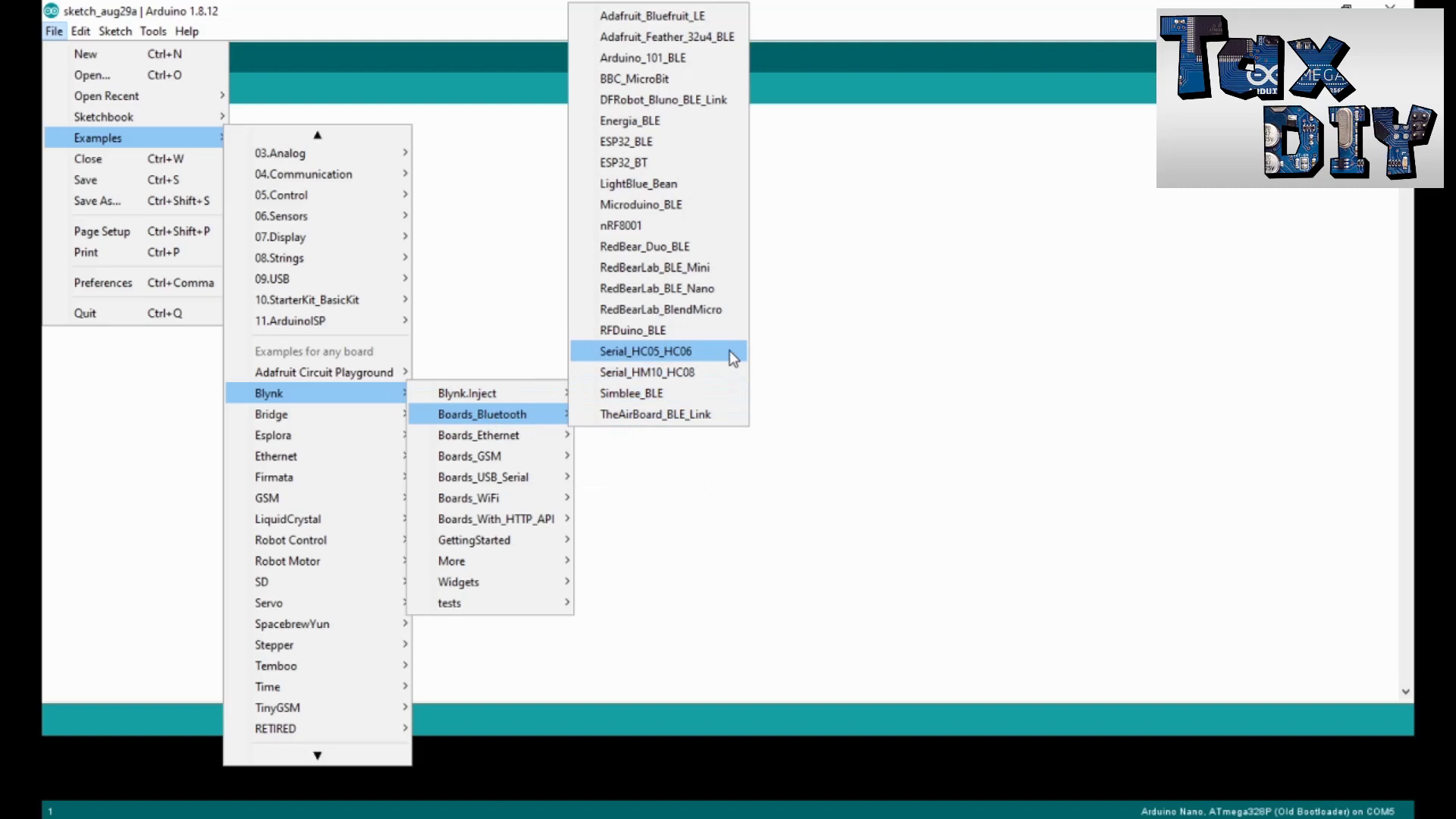Expand 08.Strings examples
Image resolution: width=1456 pixels, height=819 pixels.
click(318, 258)
